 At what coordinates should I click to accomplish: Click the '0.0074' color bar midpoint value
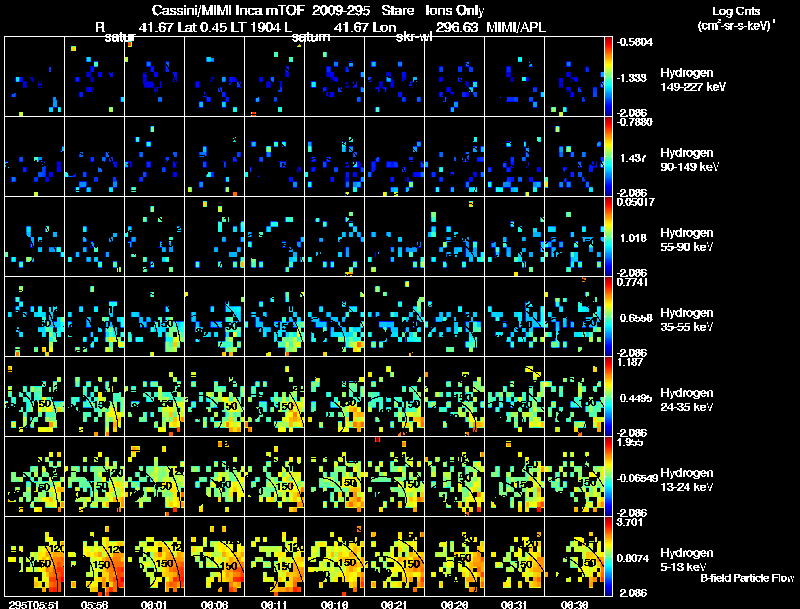[x=633, y=558]
